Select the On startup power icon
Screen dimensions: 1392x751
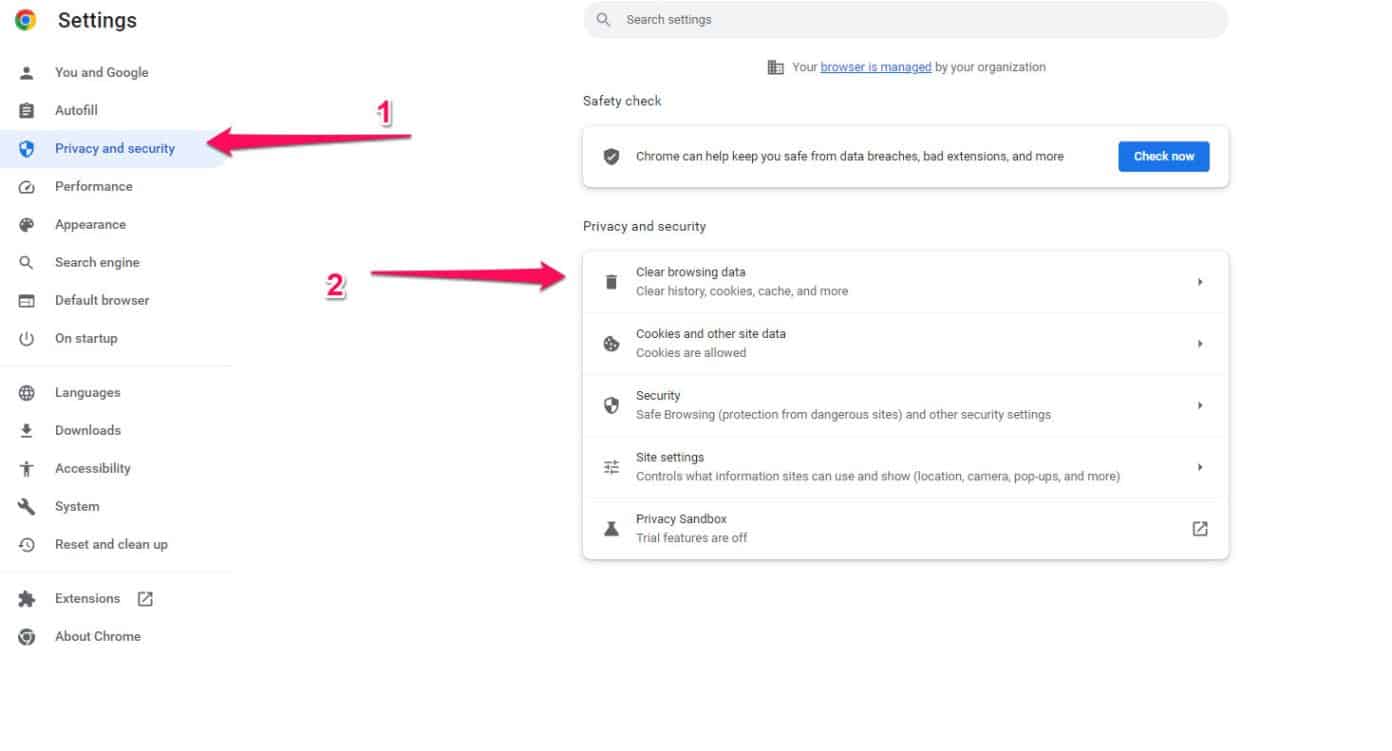26,338
